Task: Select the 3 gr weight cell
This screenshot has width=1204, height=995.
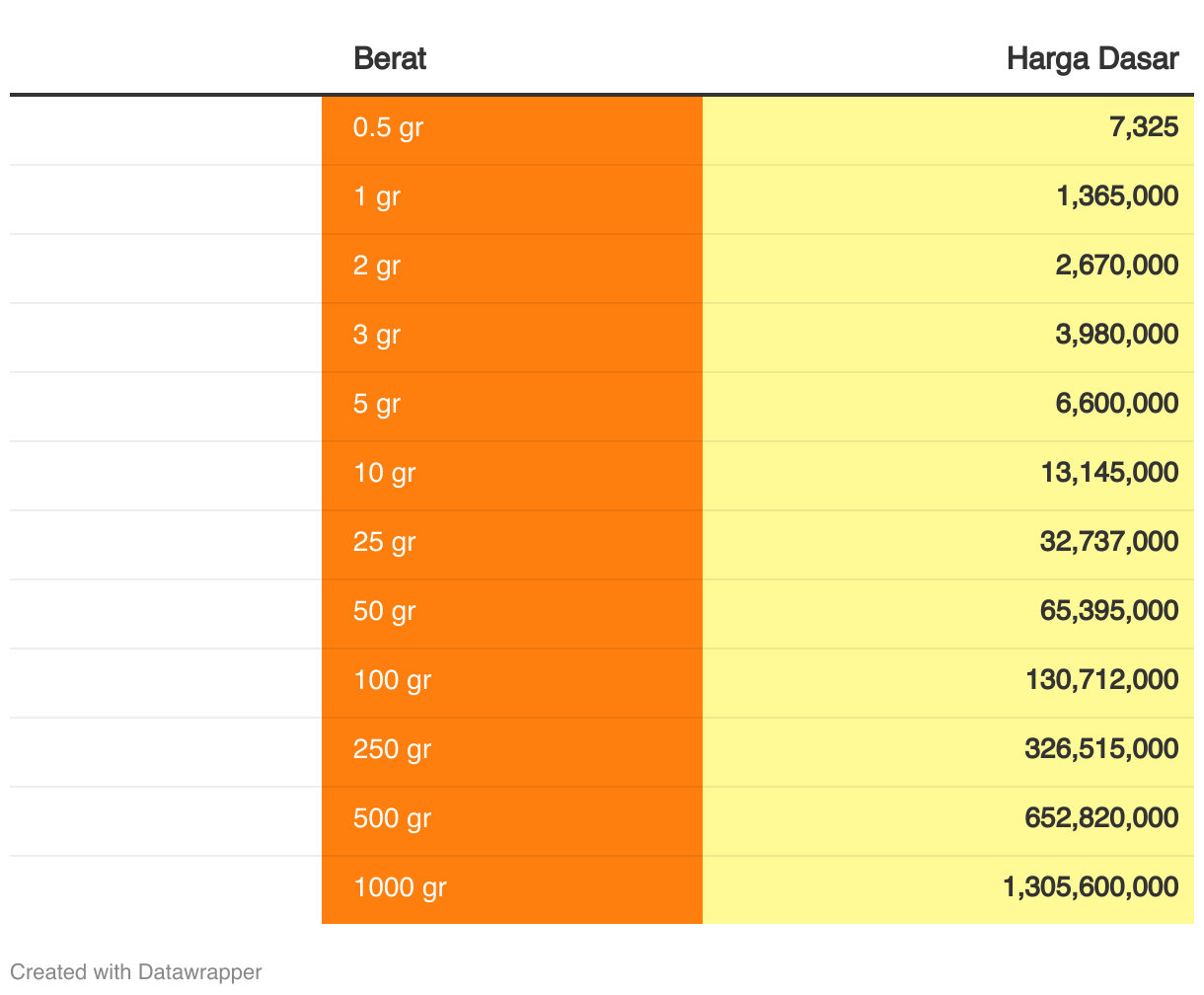Action: click(377, 335)
